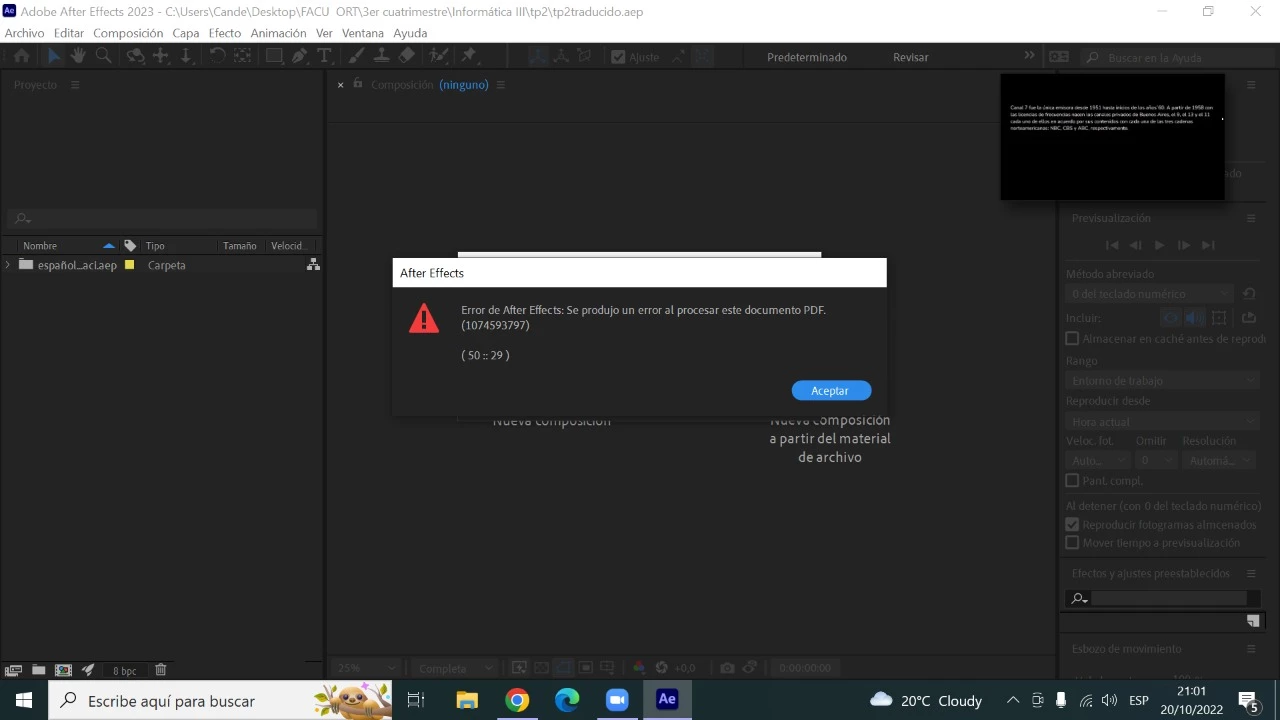The image size is (1280, 720).
Task: Select the Home icon in the toolbar
Action: (21, 57)
